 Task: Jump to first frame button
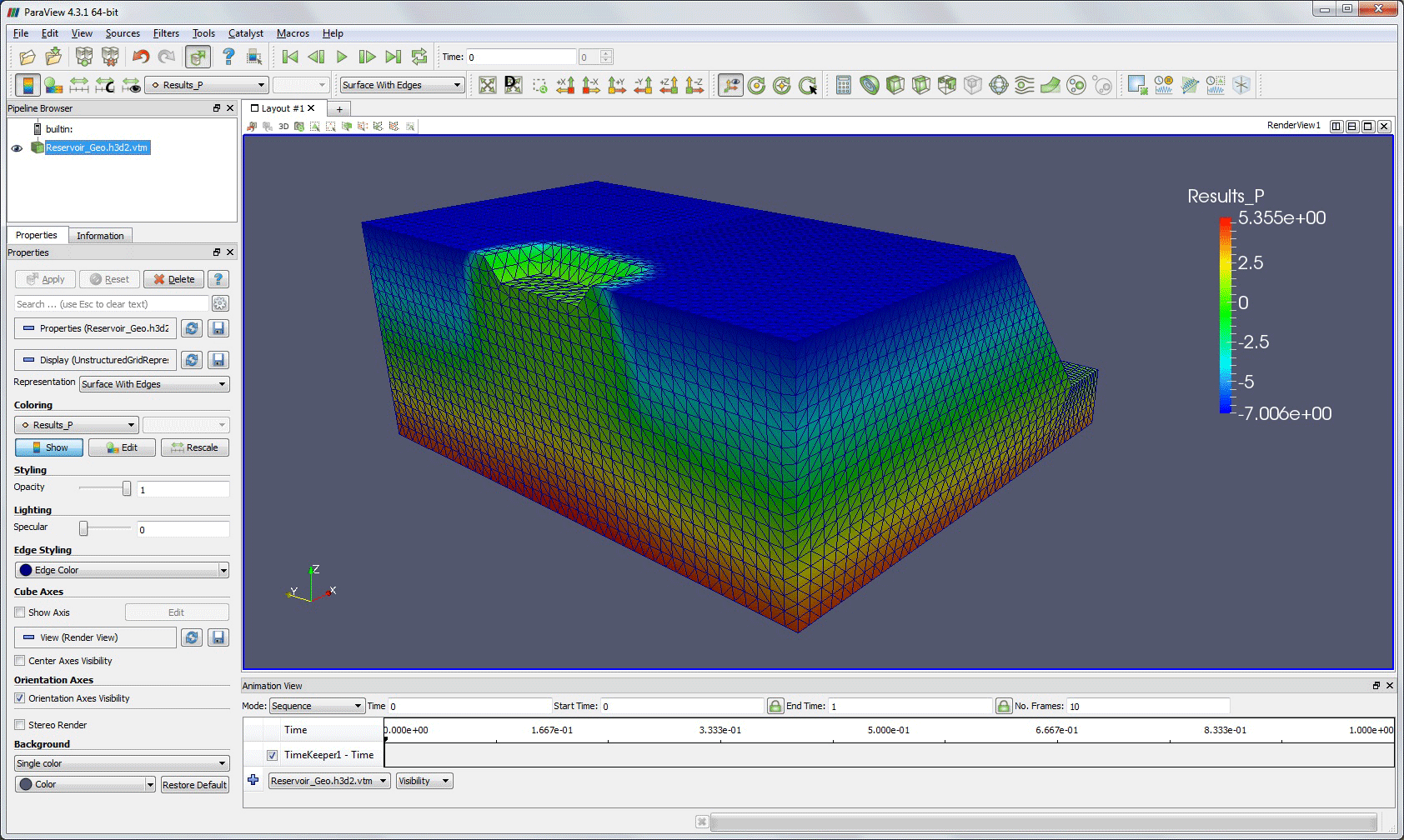pyautogui.click(x=290, y=57)
